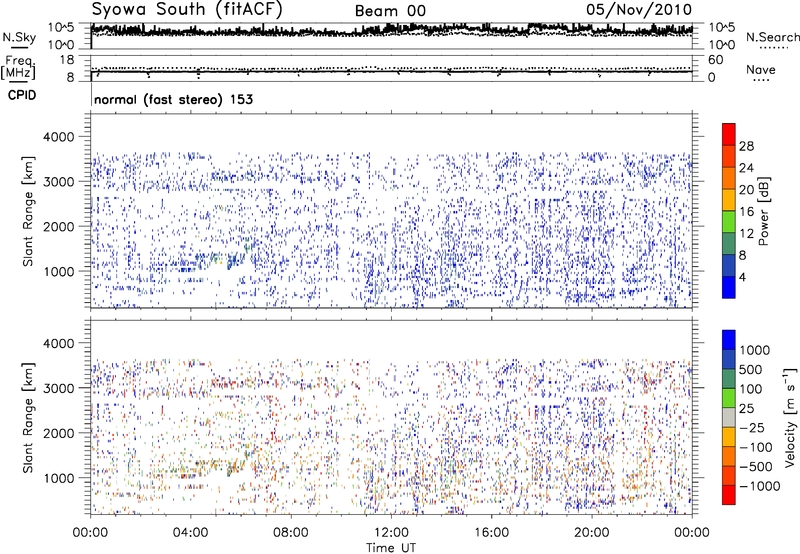Click the 'Velocity [m s-1]' color bar label
Screen dimensions: 800x554
point(790,417)
